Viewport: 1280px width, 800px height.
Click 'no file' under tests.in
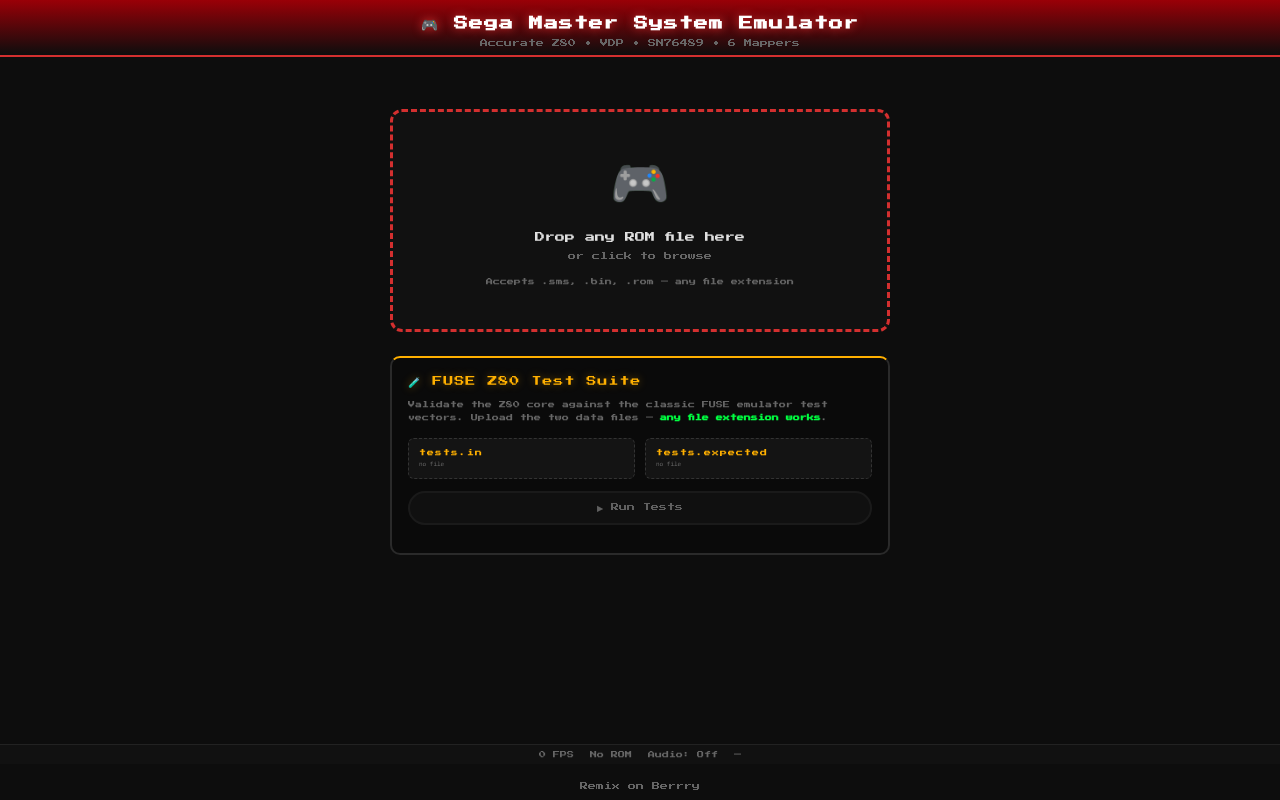coord(432,465)
